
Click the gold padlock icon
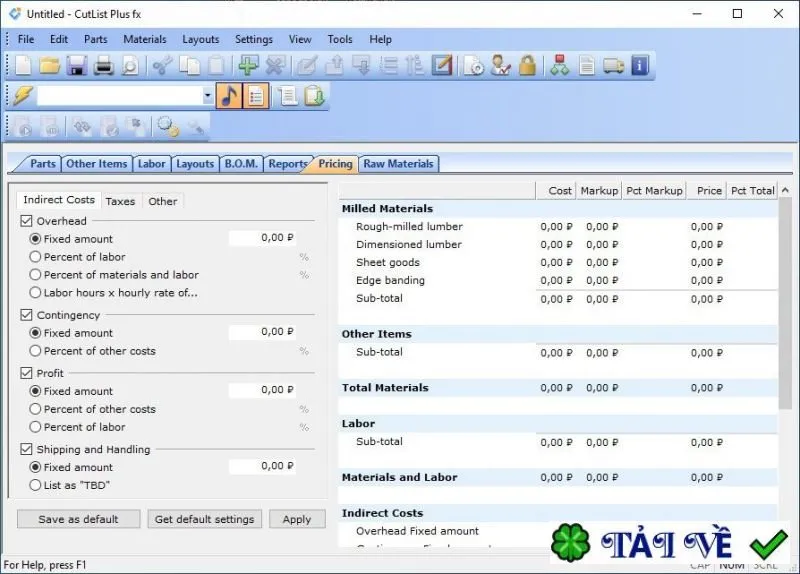click(528, 66)
